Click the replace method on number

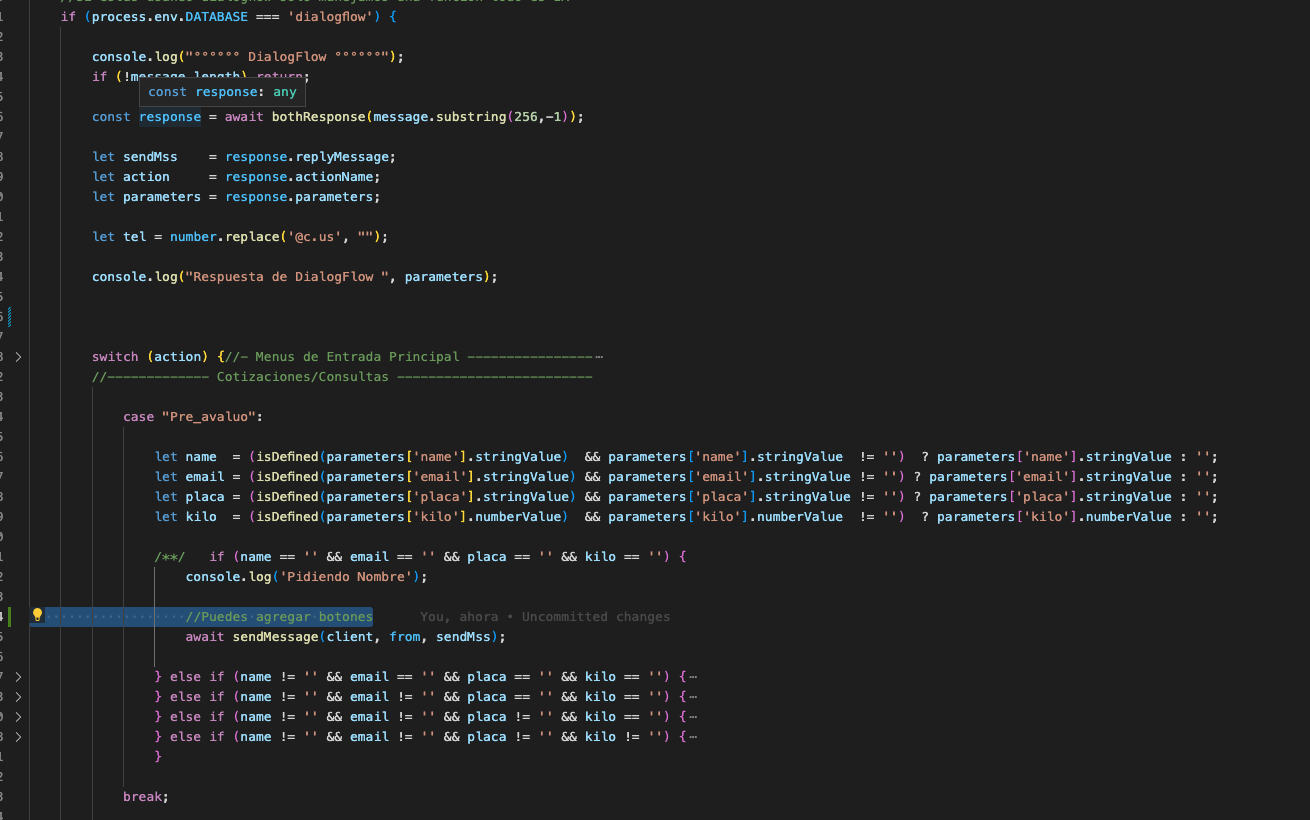click(x=252, y=237)
